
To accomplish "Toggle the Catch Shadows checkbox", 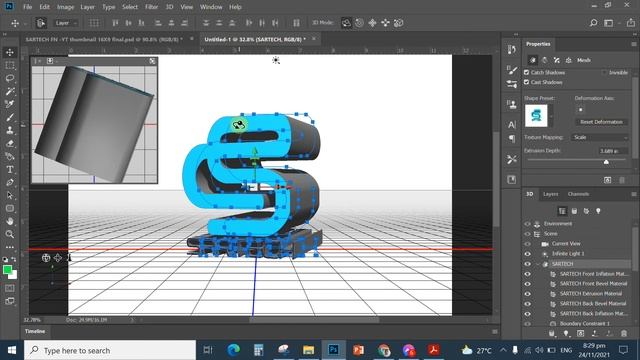I will (527, 72).
